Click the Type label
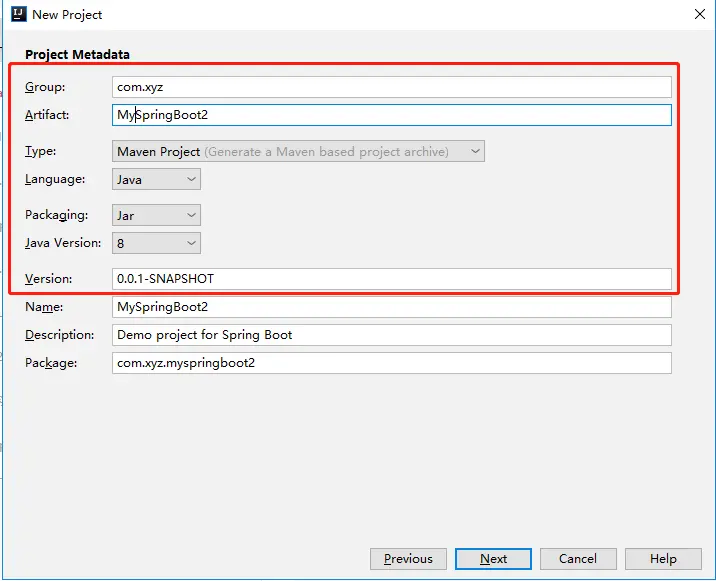 click(x=41, y=151)
